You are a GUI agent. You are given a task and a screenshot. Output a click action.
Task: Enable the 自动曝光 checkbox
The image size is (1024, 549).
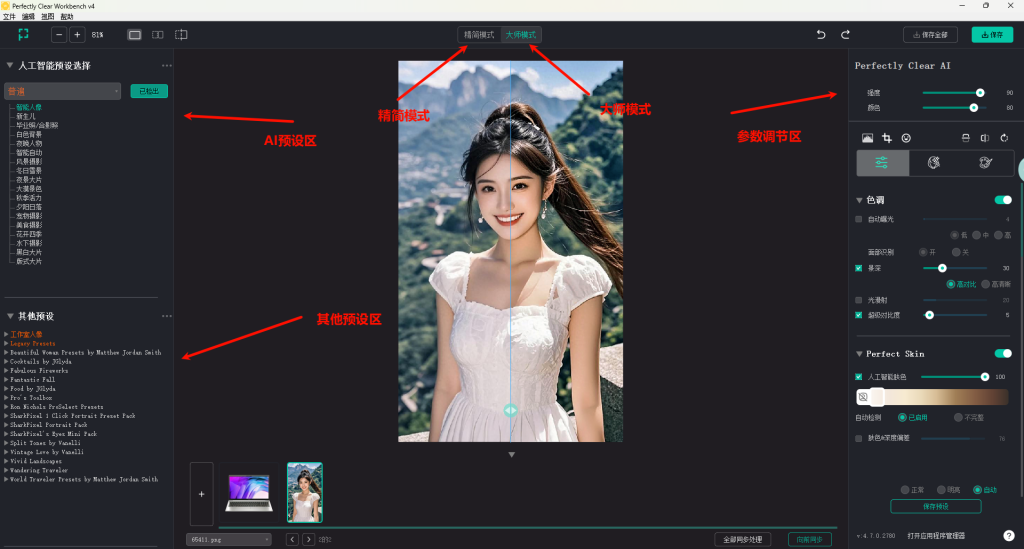tap(859, 218)
